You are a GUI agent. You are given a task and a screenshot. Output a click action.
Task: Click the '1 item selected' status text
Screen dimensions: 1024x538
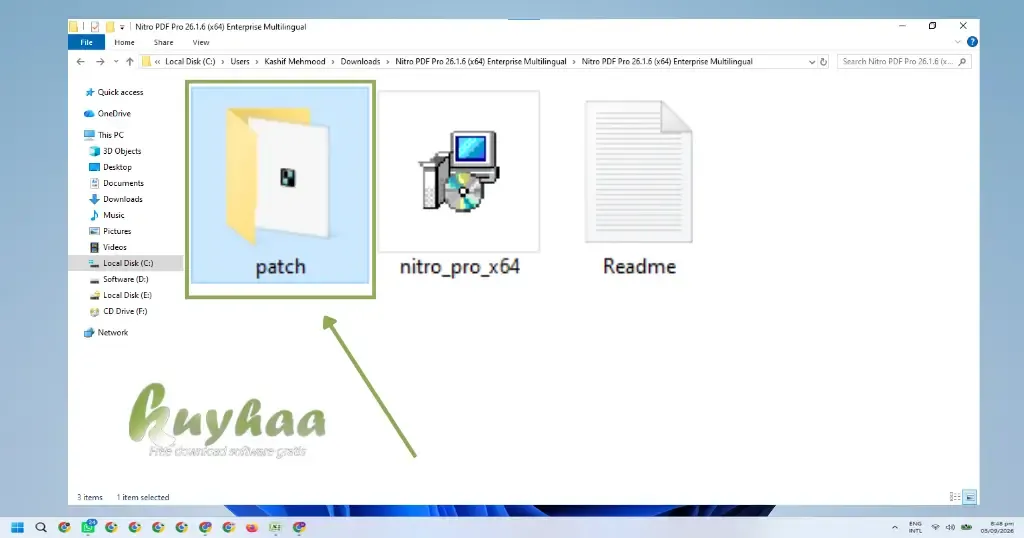click(x=142, y=498)
